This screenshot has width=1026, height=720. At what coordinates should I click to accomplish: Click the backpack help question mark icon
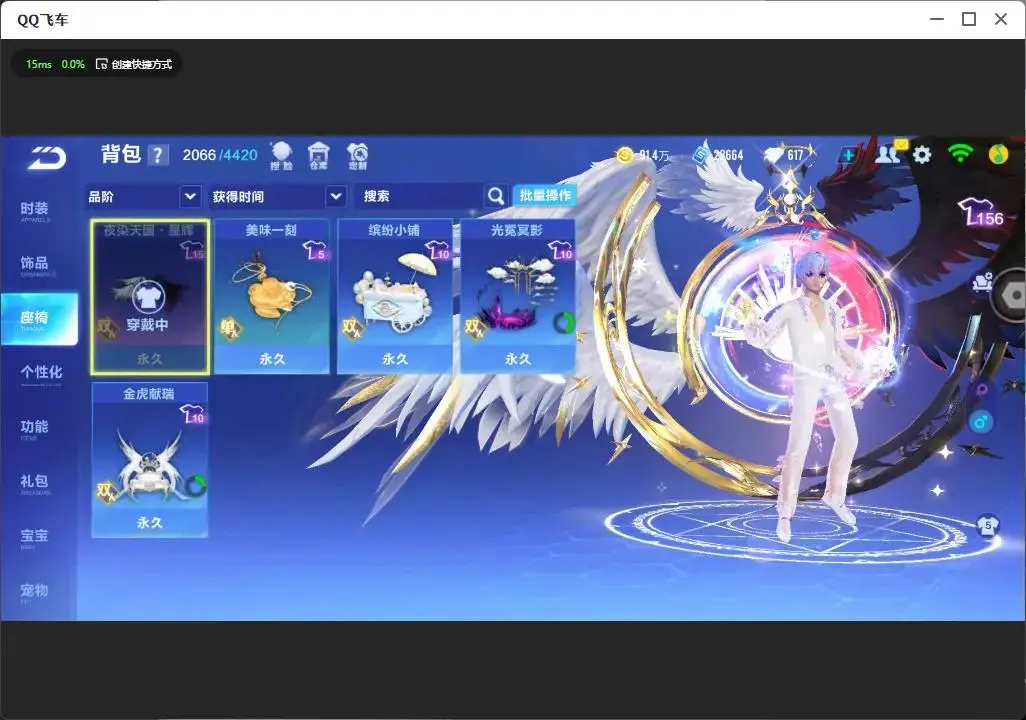coord(157,155)
